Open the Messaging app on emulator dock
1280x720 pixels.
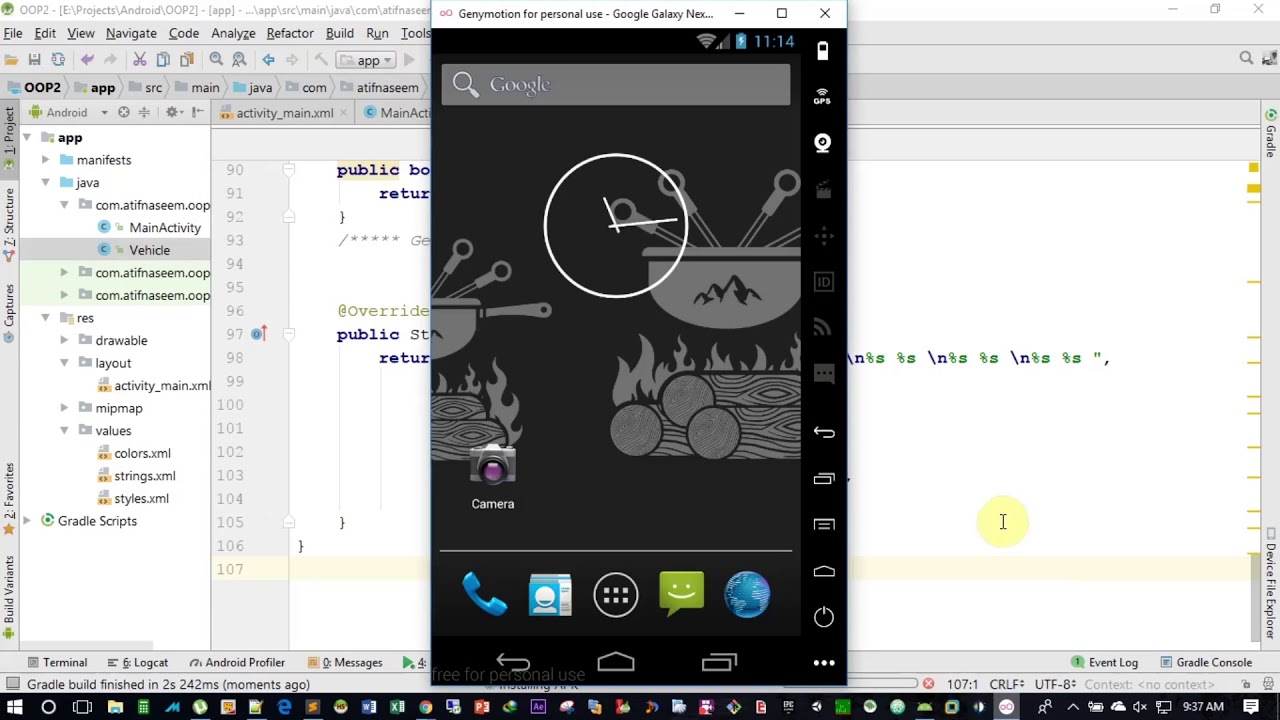682,594
